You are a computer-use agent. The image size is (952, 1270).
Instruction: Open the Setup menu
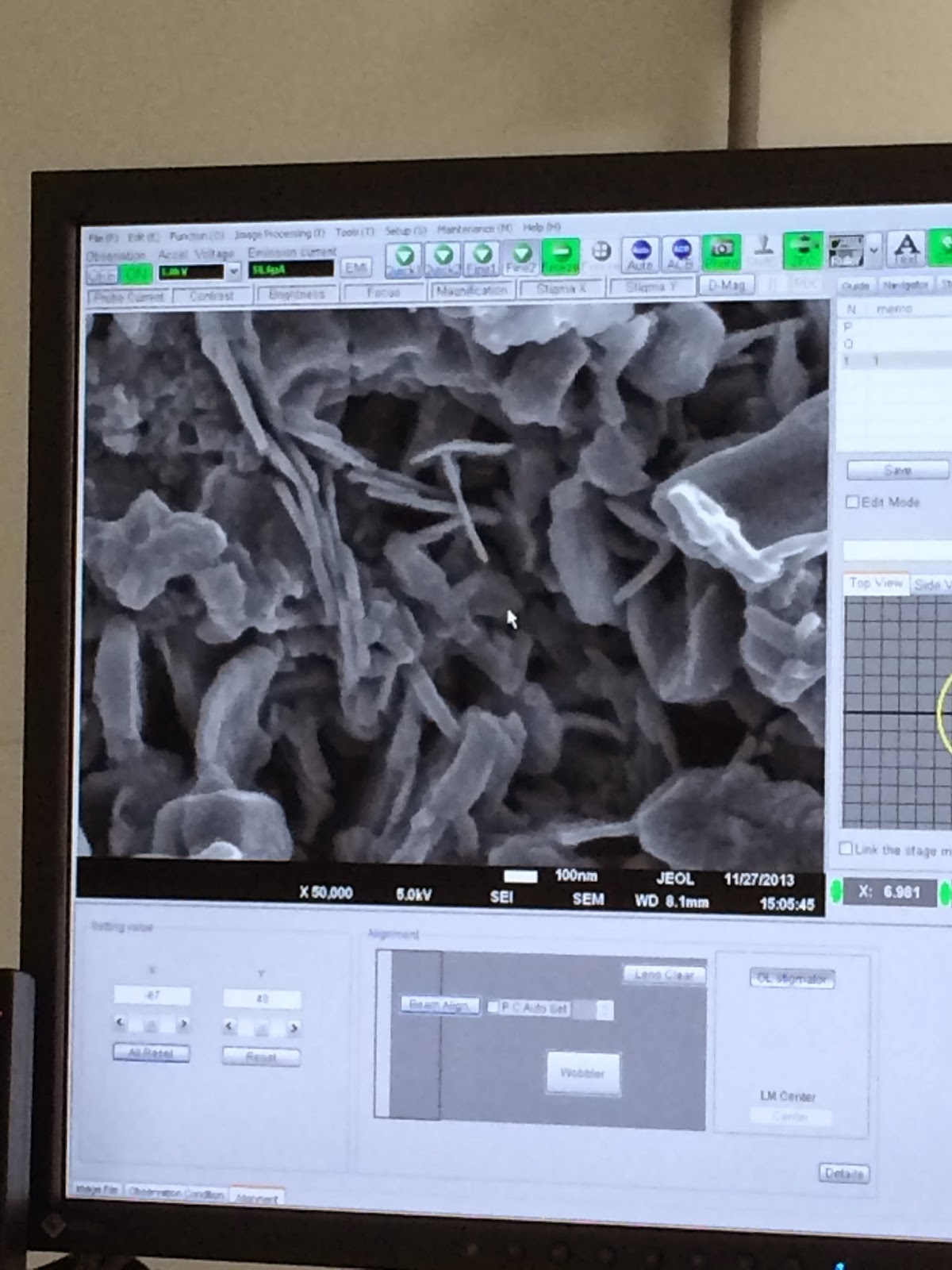(x=406, y=230)
